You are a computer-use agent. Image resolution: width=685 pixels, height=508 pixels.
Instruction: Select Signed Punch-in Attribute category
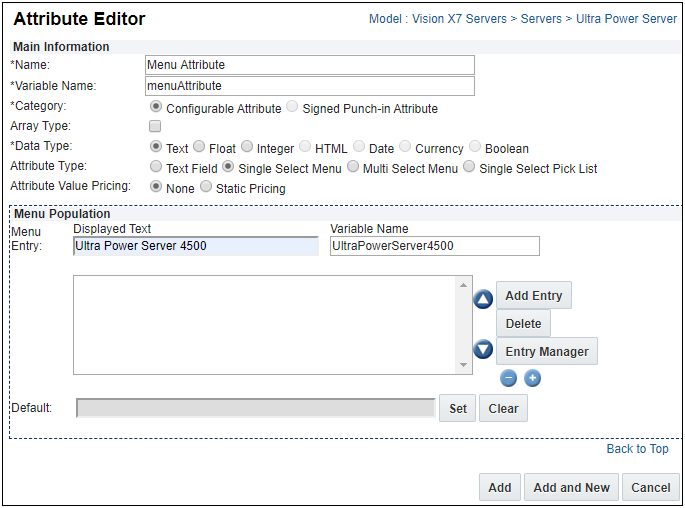pyautogui.click(x=292, y=107)
